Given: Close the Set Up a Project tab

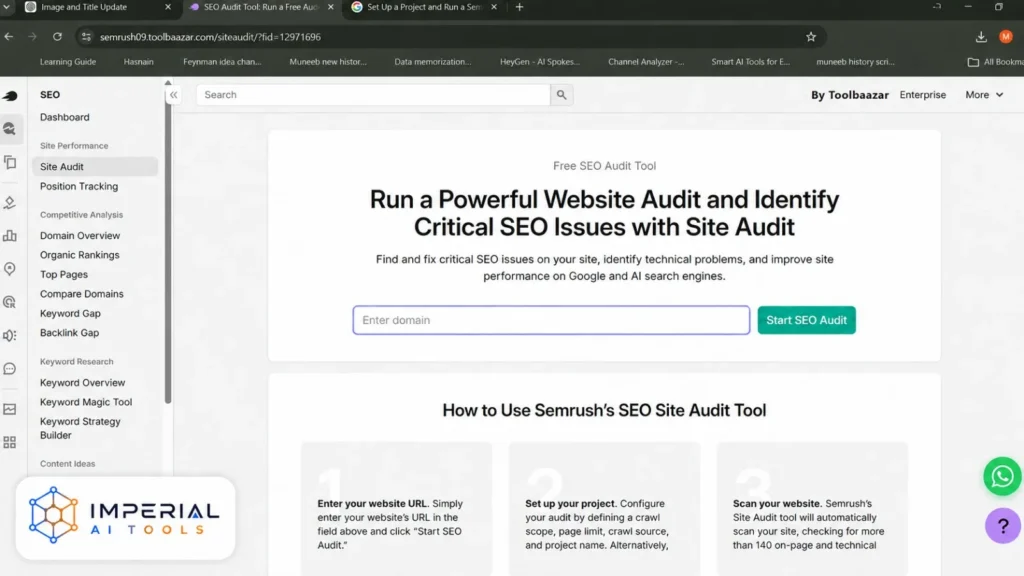Looking at the screenshot, I should tap(494, 7).
